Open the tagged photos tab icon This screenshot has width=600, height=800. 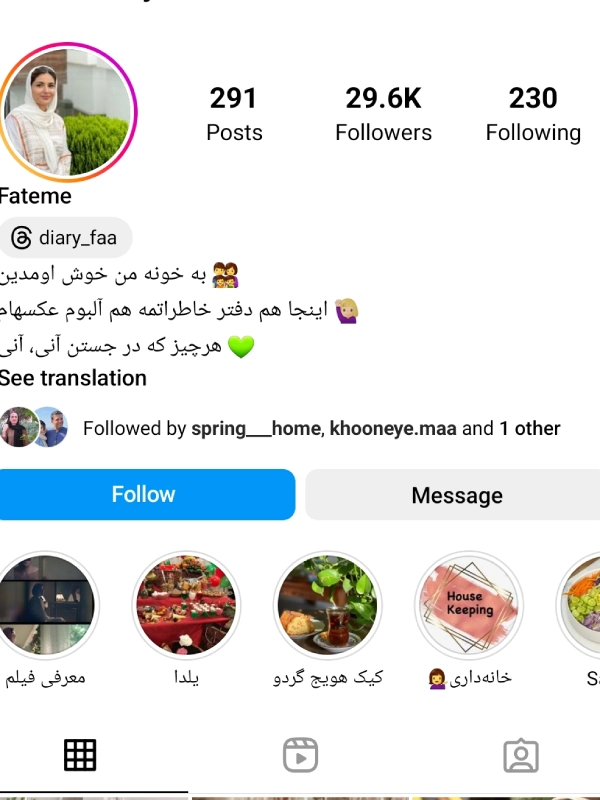pyautogui.click(x=521, y=755)
